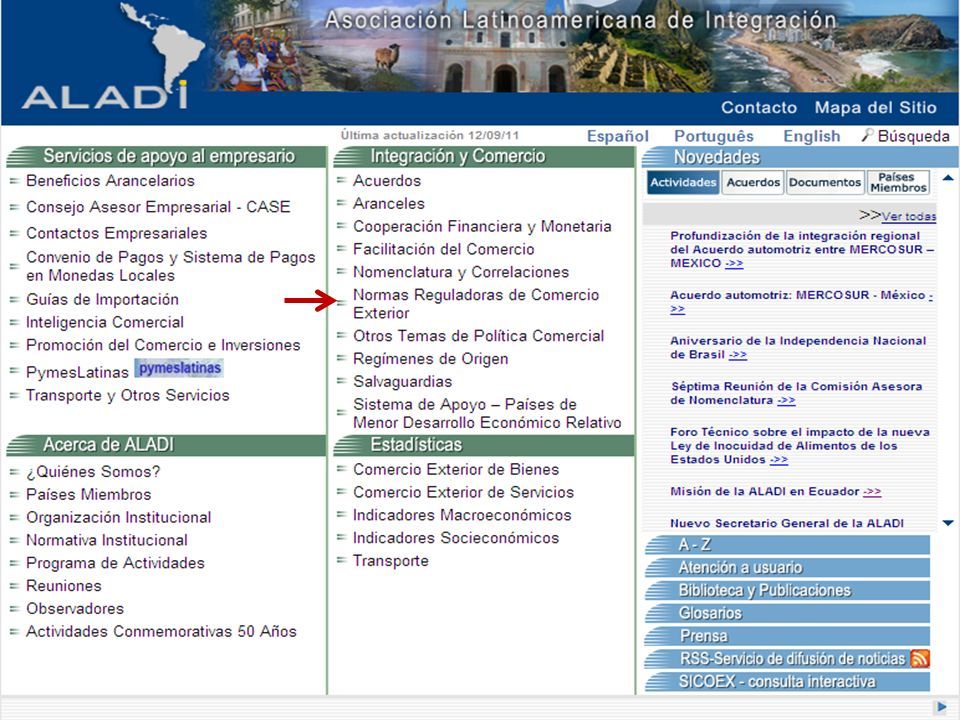Screen dimensions: 960x720
Task: Click the Atención a usuario button
Action: pos(787,568)
